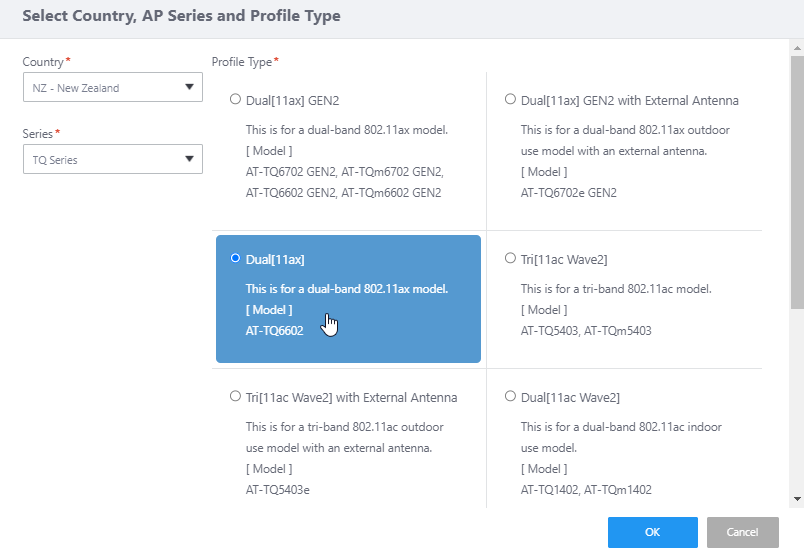This screenshot has height=560, width=804.
Task: Click the scrollbar up arrow
Action: 797,48
